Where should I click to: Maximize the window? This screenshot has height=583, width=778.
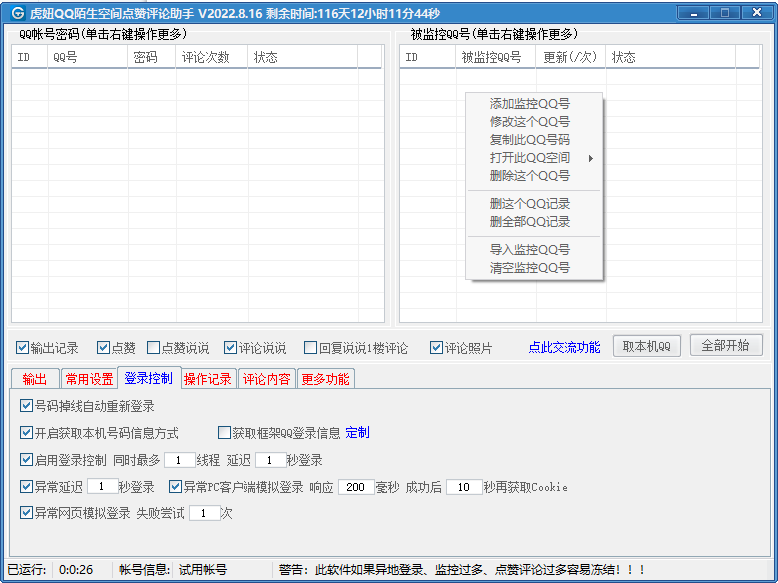[x=724, y=12]
